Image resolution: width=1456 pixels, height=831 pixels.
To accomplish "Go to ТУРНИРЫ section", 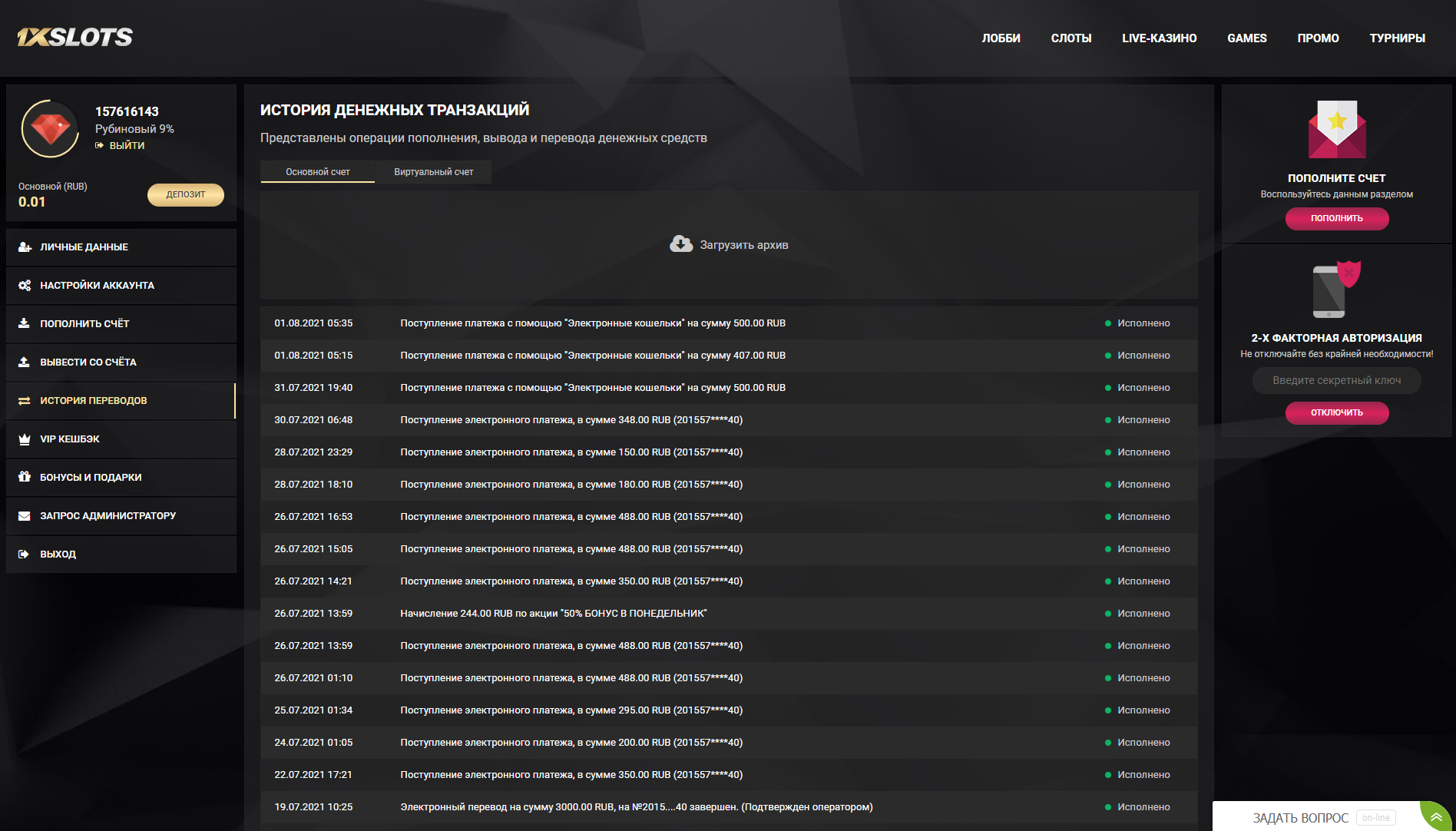I will (1397, 38).
